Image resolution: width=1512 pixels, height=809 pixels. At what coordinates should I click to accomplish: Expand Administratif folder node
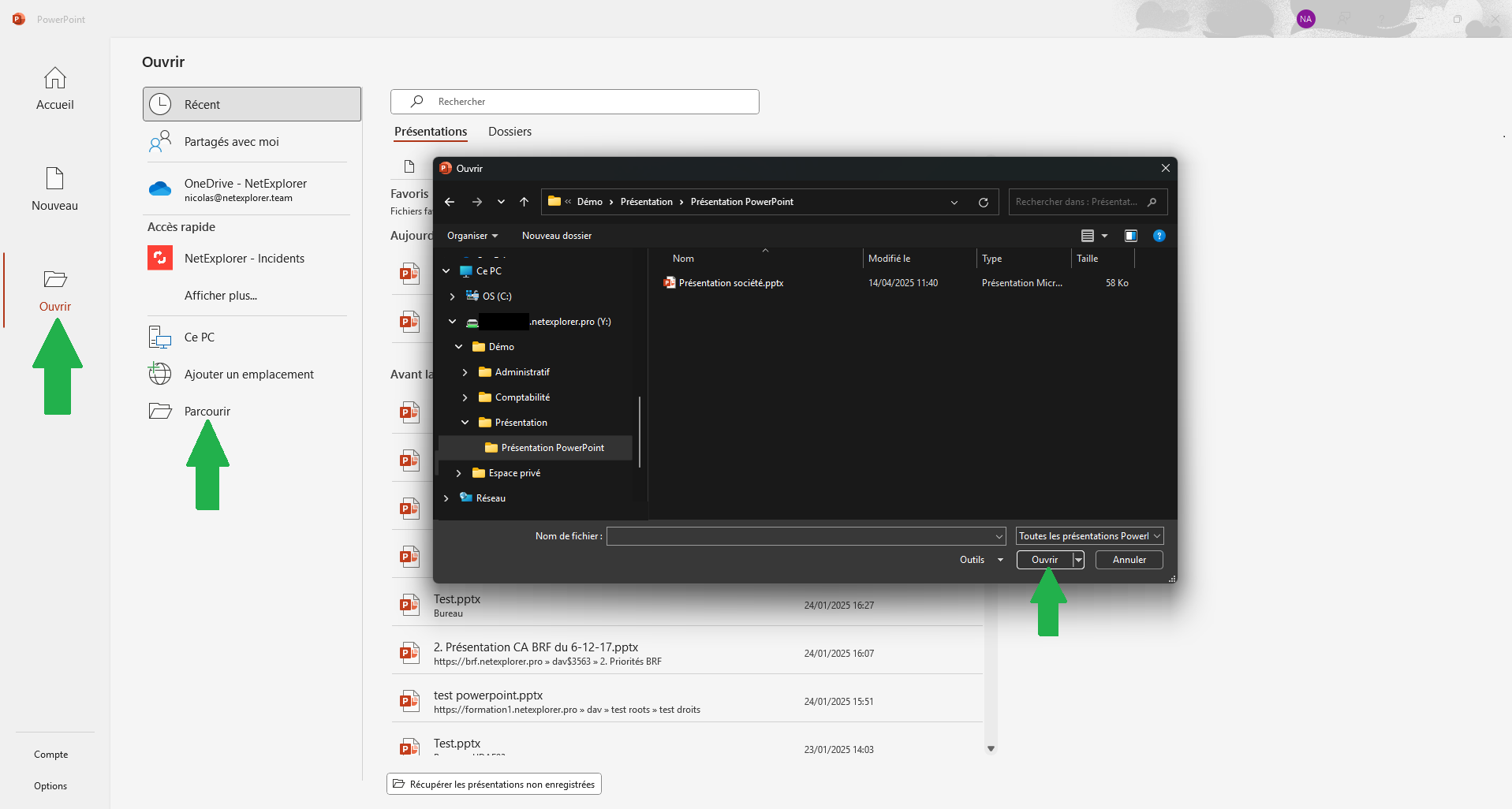click(465, 372)
